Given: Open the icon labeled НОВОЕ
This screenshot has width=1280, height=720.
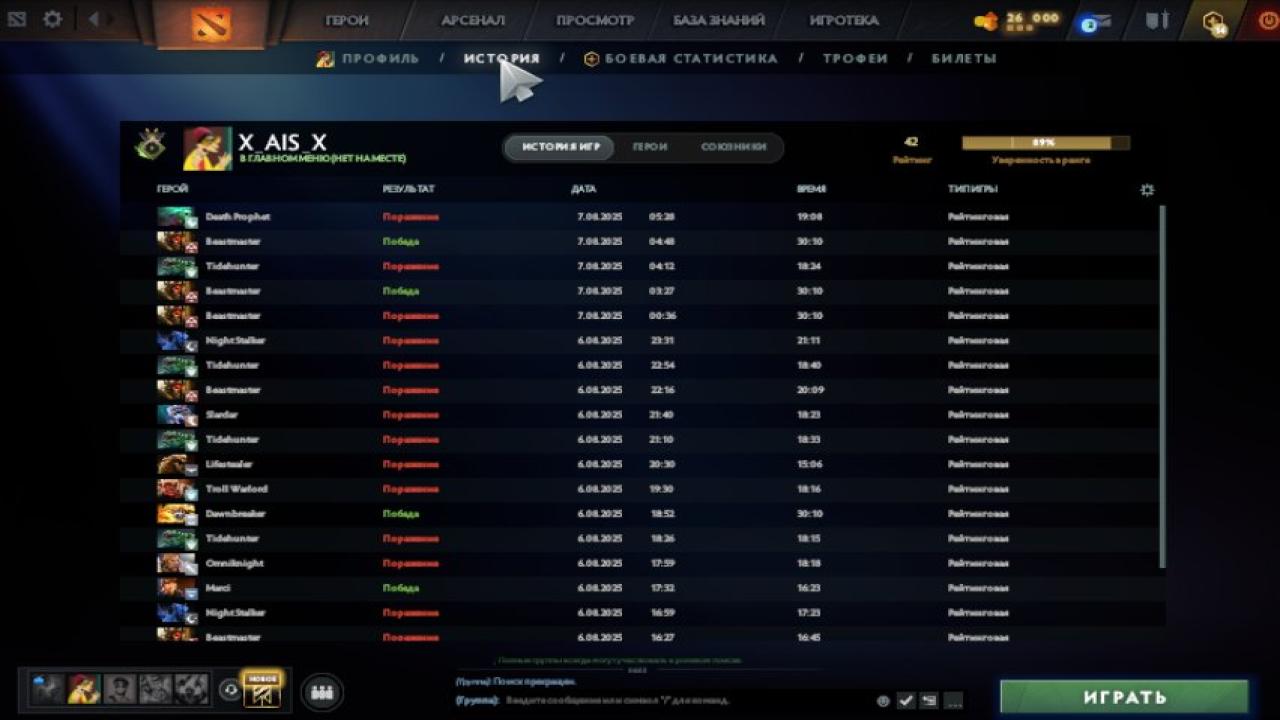Looking at the screenshot, I should [263, 690].
